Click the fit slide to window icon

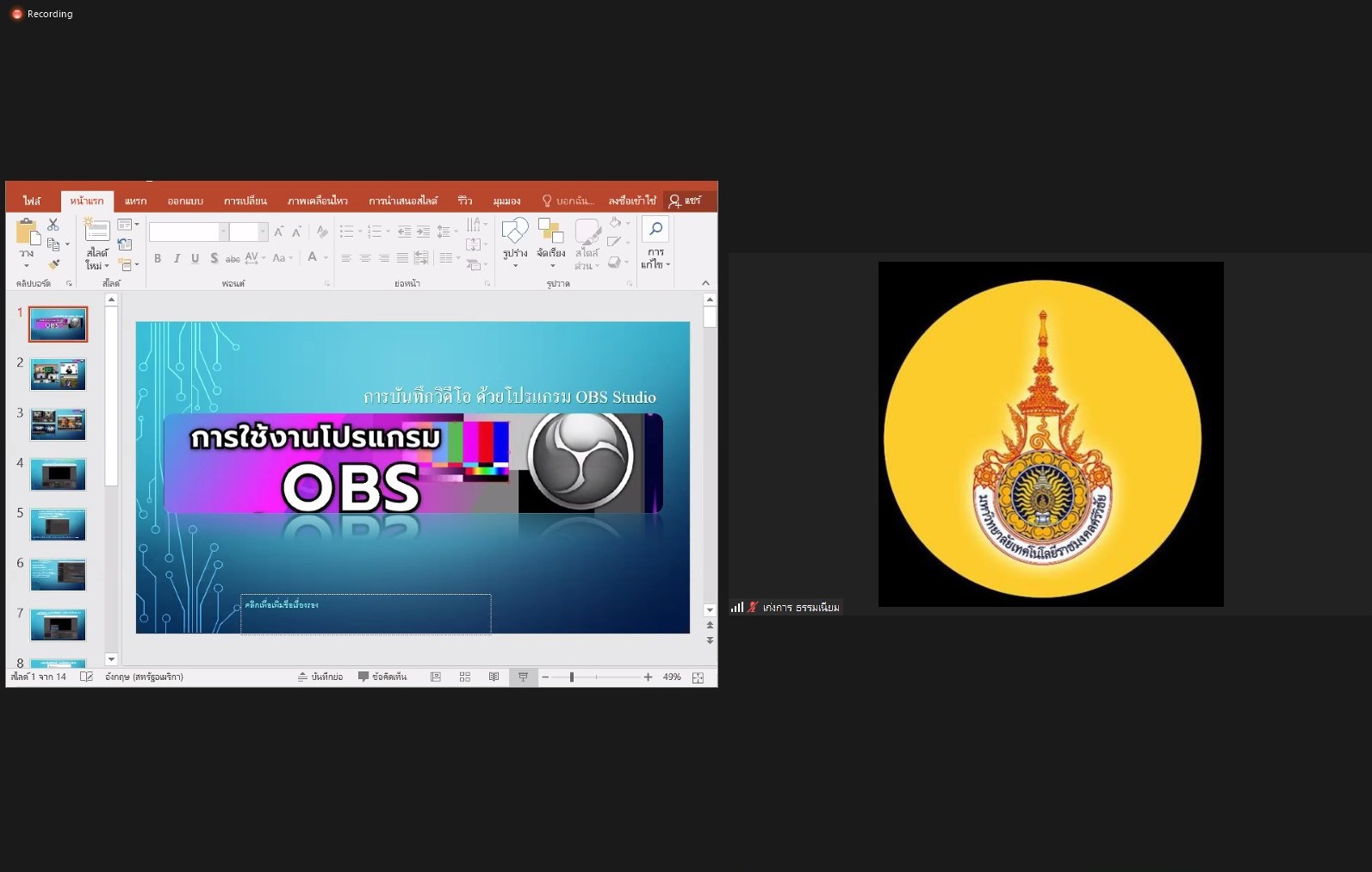click(x=698, y=677)
